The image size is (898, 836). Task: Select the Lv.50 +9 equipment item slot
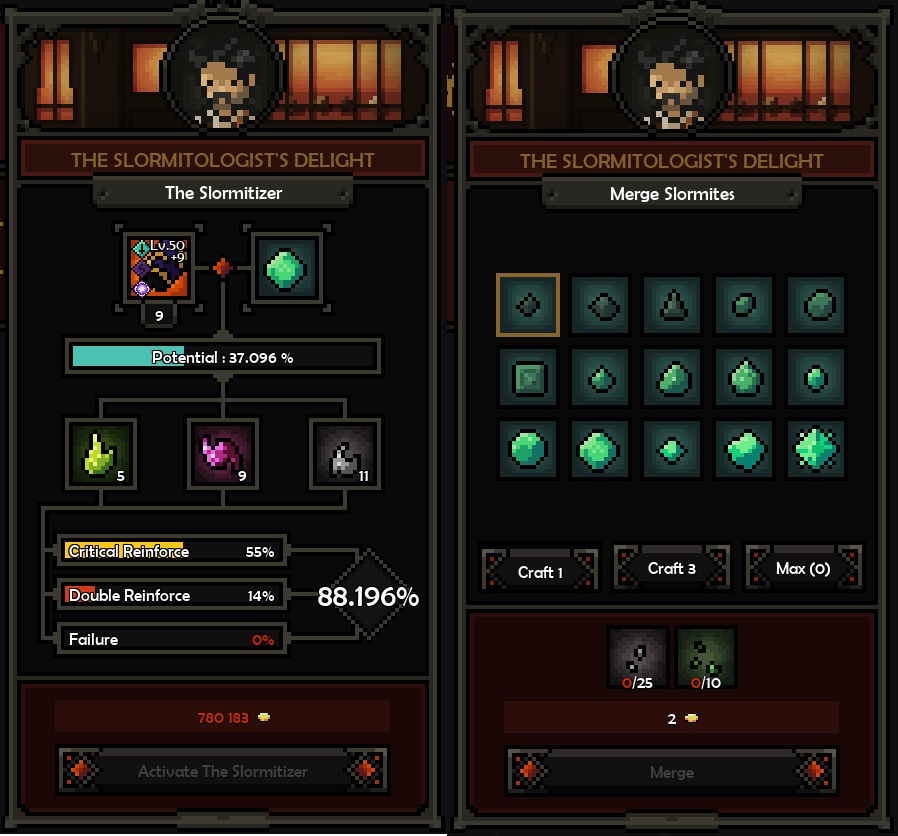point(159,268)
